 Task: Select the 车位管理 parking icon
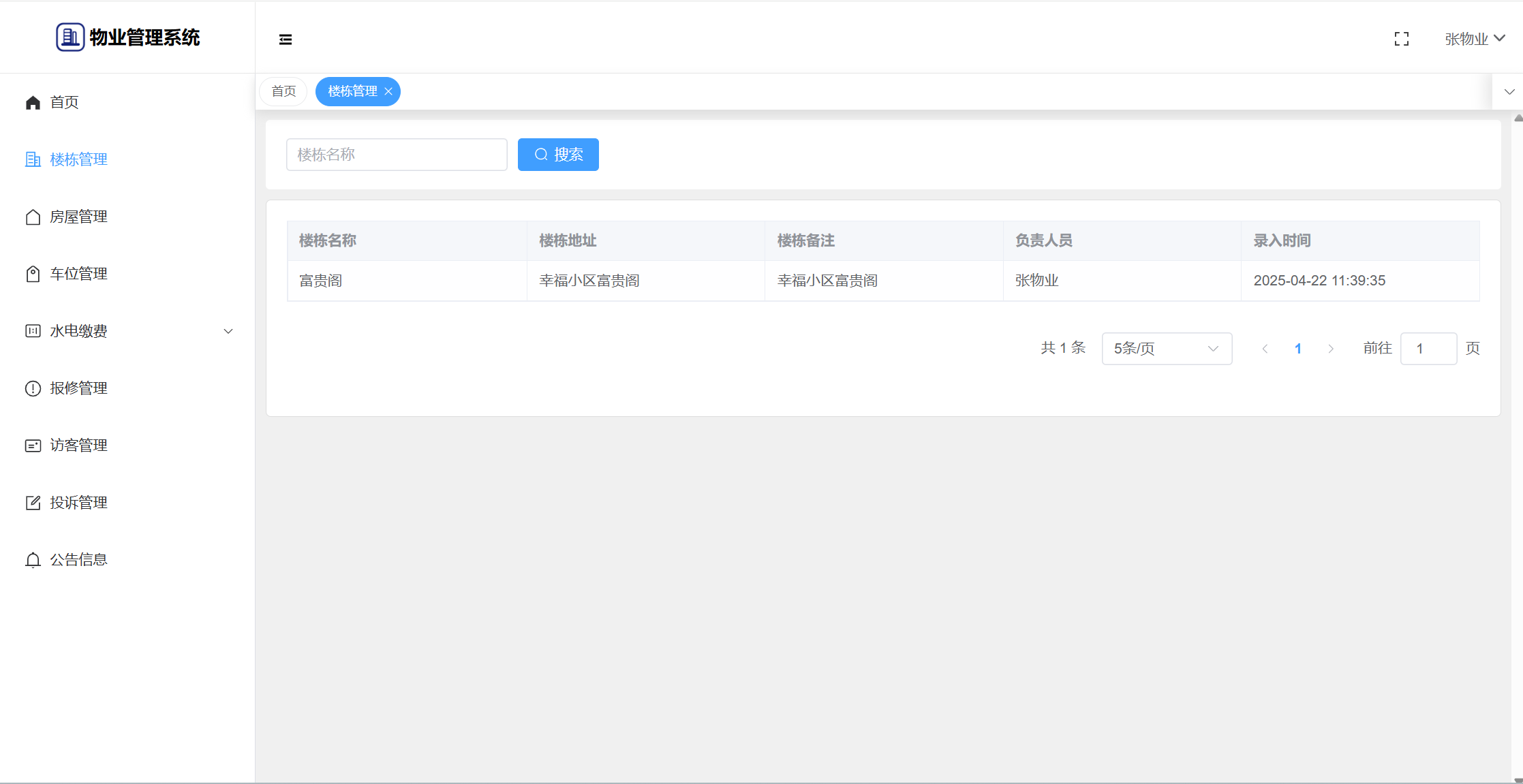pyautogui.click(x=33, y=274)
